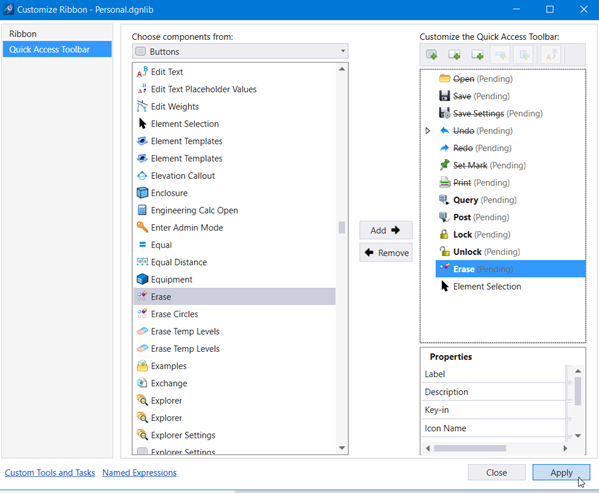
Task: Click the Properties horizontal scrollbar thumb
Action: pyautogui.click(x=469, y=448)
